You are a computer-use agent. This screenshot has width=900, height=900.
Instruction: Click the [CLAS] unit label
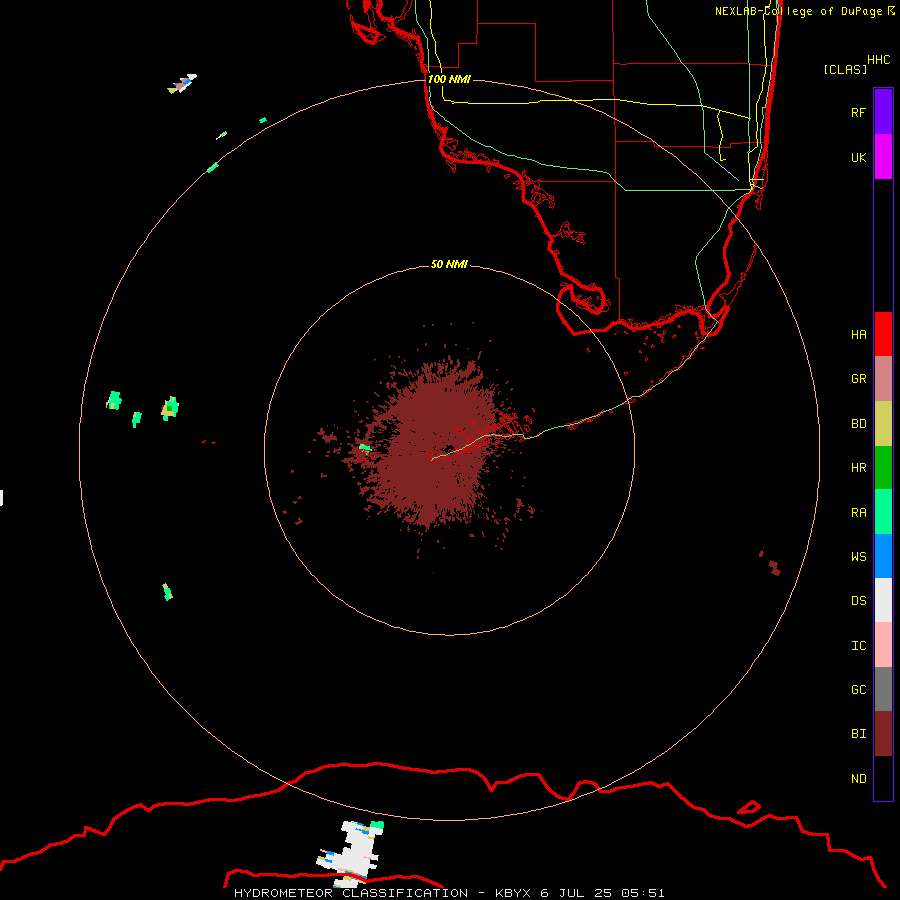point(845,69)
